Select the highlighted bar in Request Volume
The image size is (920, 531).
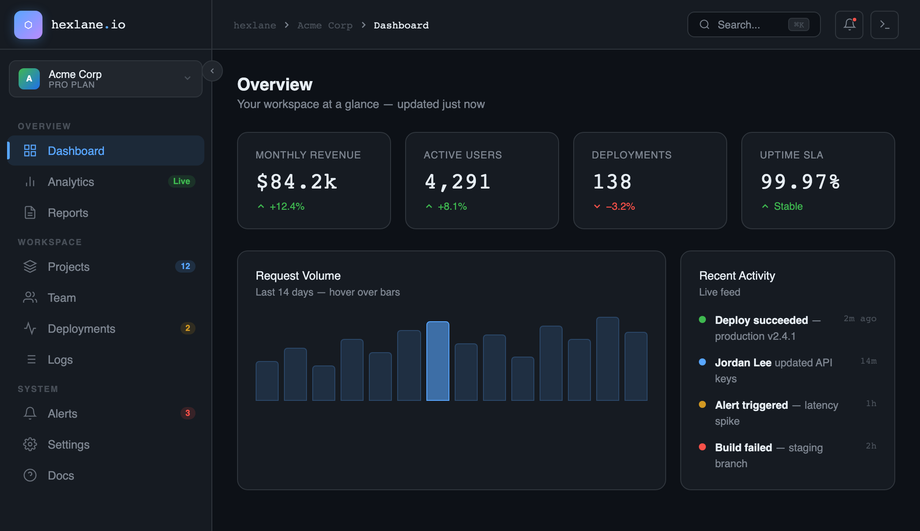438,361
